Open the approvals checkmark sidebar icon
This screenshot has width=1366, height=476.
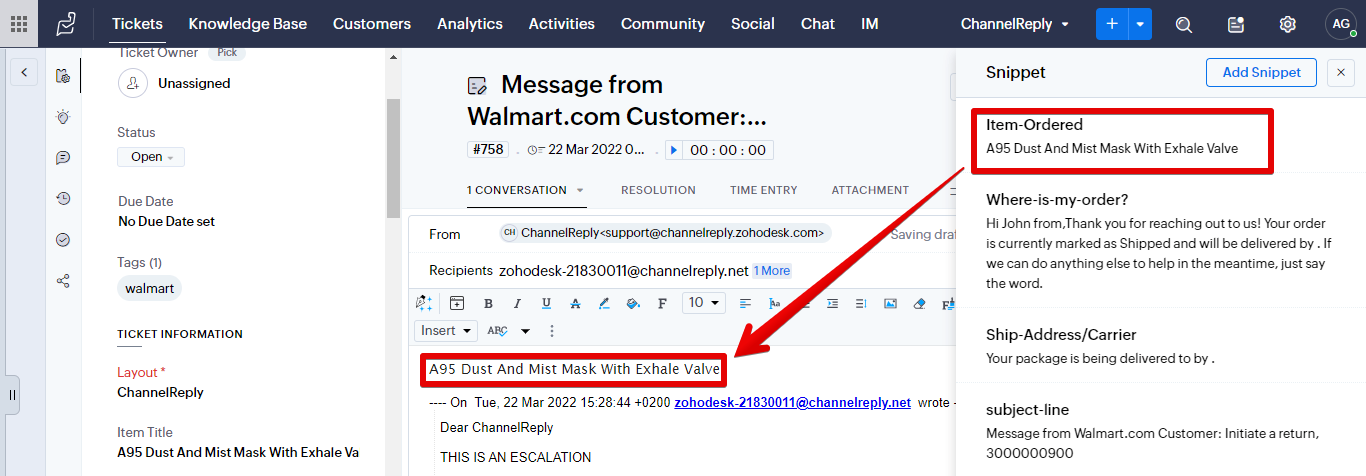tap(63, 240)
